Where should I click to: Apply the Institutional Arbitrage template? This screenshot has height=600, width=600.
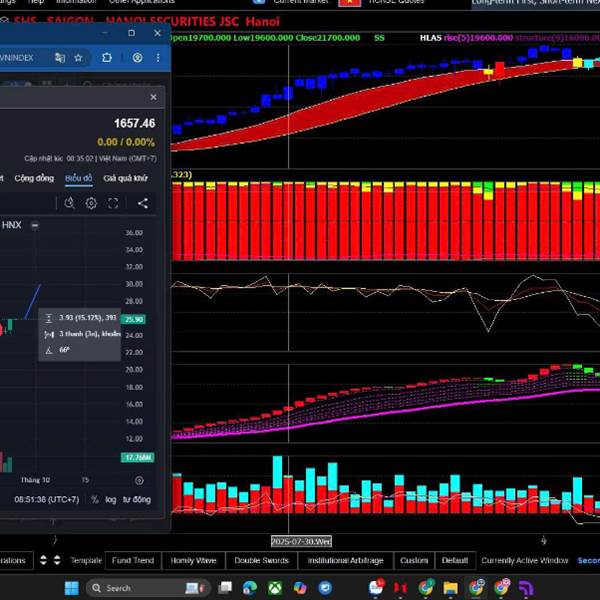(x=346, y=561)
